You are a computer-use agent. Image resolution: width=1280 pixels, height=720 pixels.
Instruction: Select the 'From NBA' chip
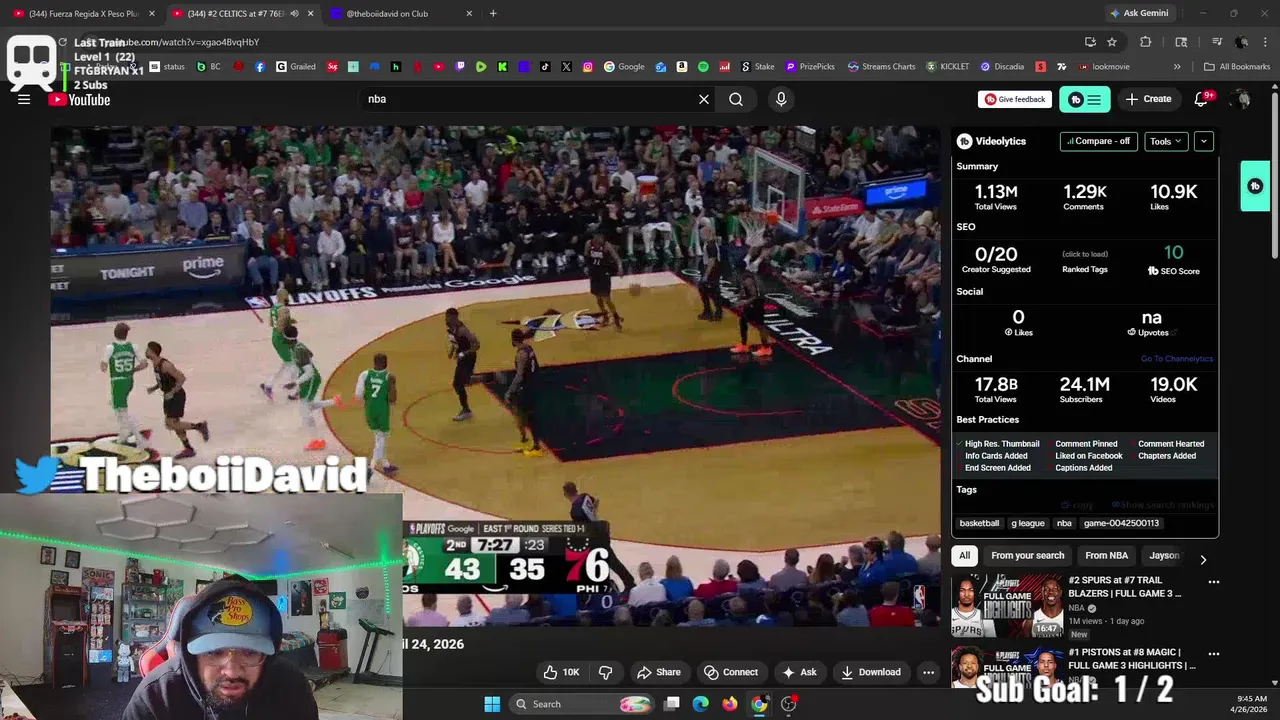[x=1106, y=556]
